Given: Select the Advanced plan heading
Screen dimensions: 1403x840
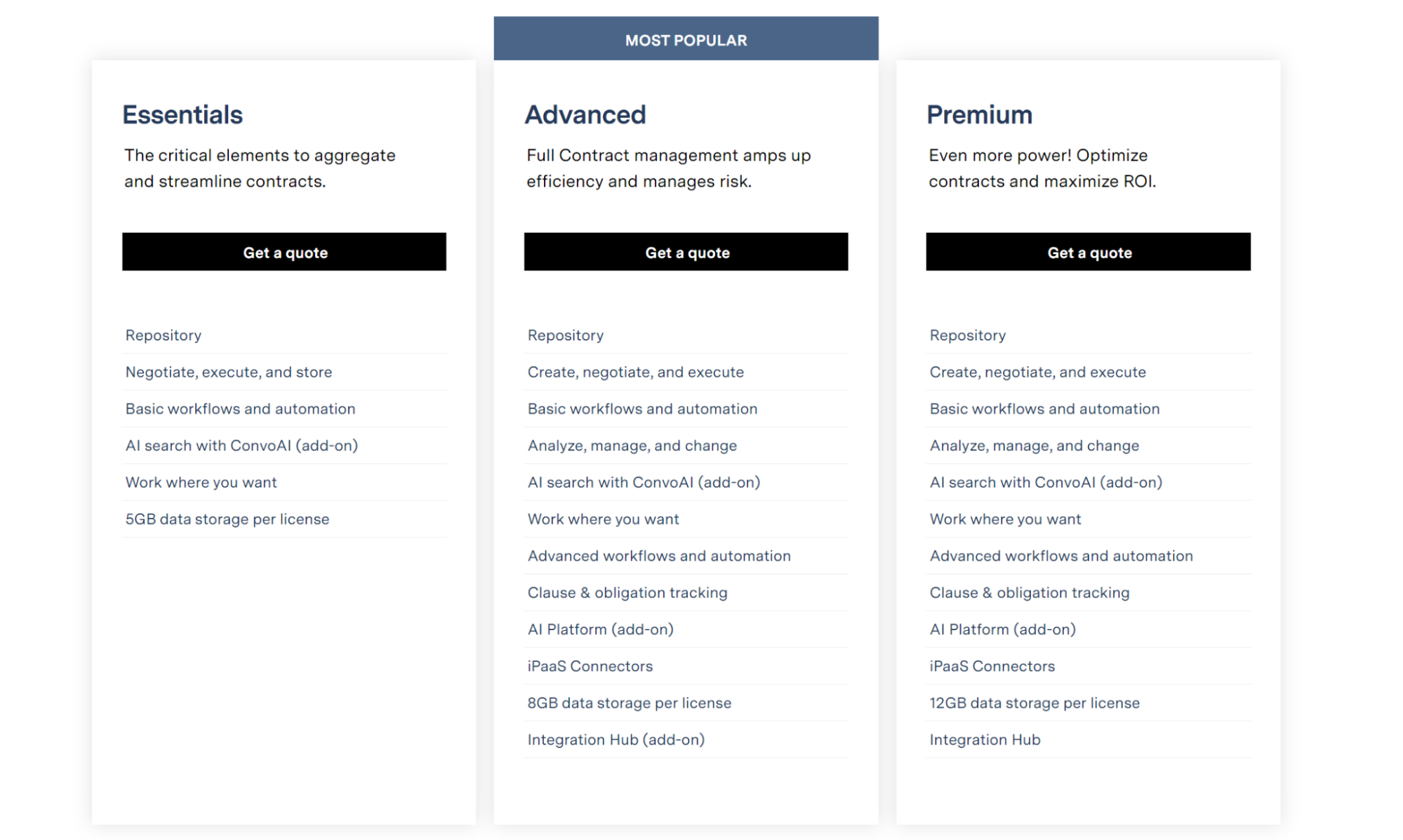Looking at the screenshot, I should click(x=585, y=114).
